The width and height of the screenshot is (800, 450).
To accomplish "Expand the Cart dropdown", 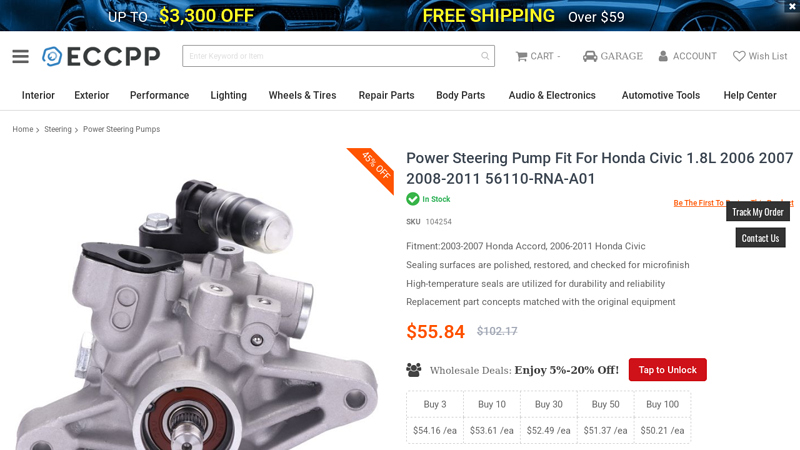I will (559, 56).
